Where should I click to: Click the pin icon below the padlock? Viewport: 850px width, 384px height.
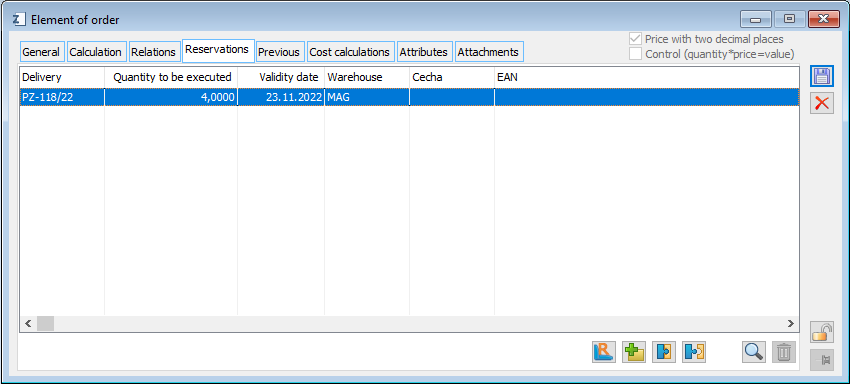point(822,360)
